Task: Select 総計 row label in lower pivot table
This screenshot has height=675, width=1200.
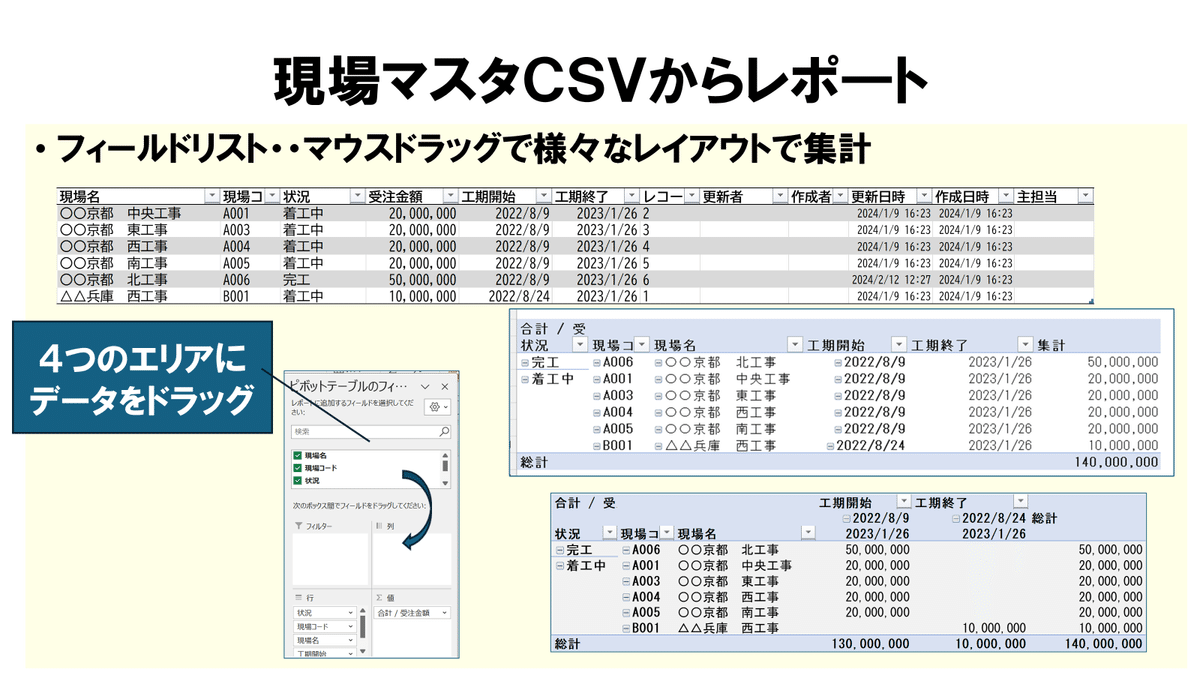Action: pos(568,644)
